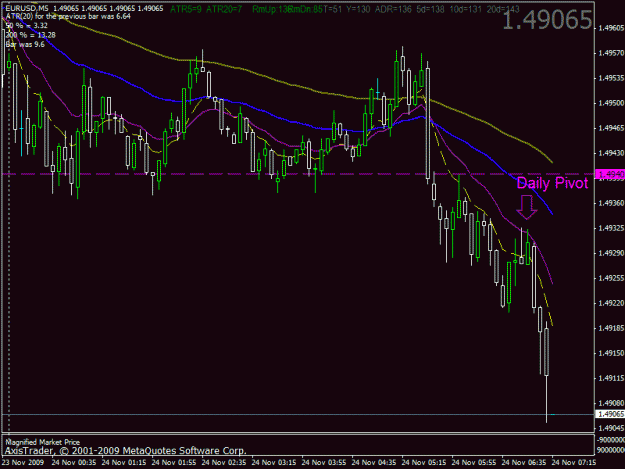Viewport: 625px width, 469px height.
Task: Select 'ATR(20) for the previous bar was 6.64' line
Action: click(68, 16)
